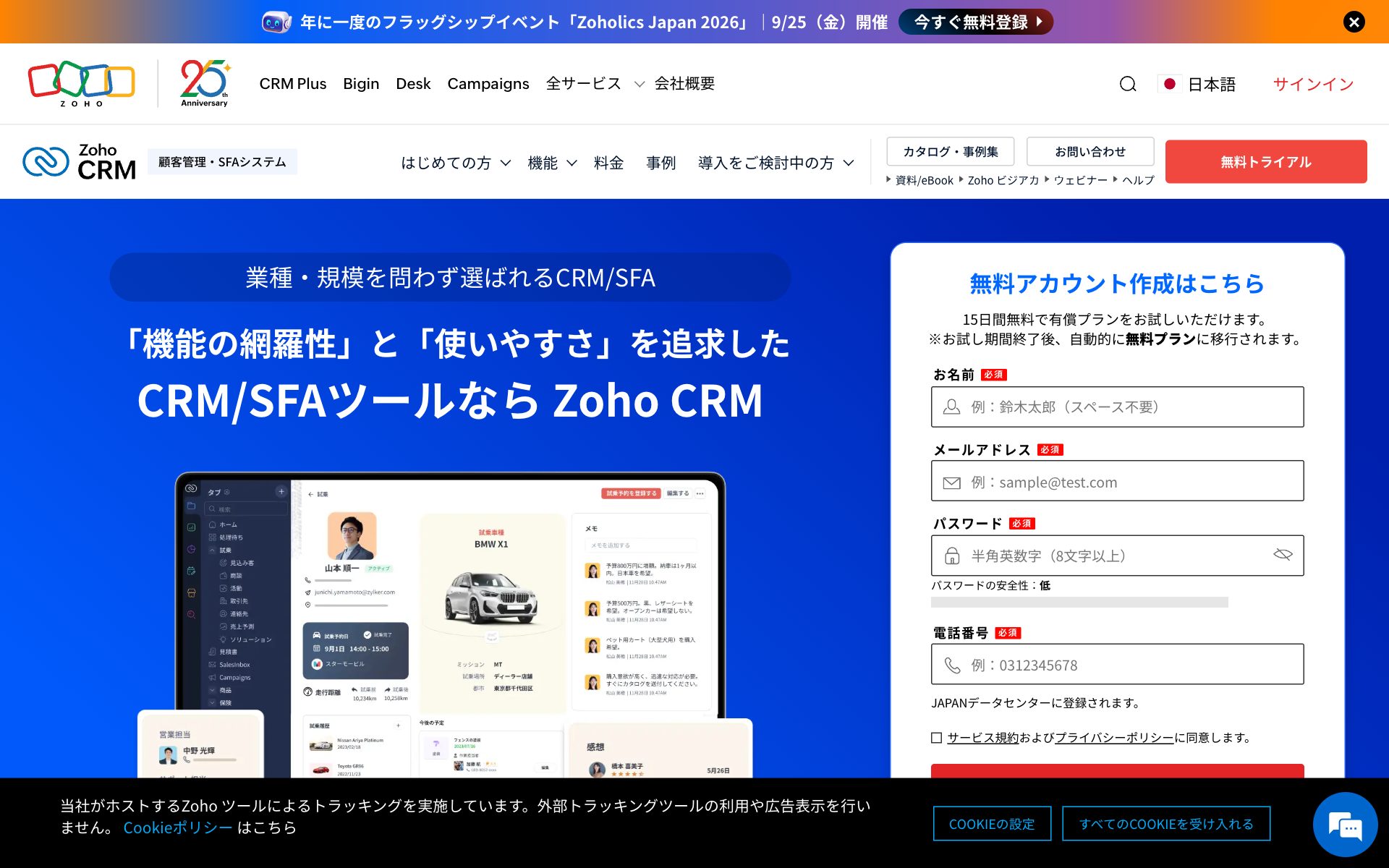Image resolution: width=1389 pixels, height=868 pixels.
Task: Click the Japan flag icon
Action: pos(1169,84)
